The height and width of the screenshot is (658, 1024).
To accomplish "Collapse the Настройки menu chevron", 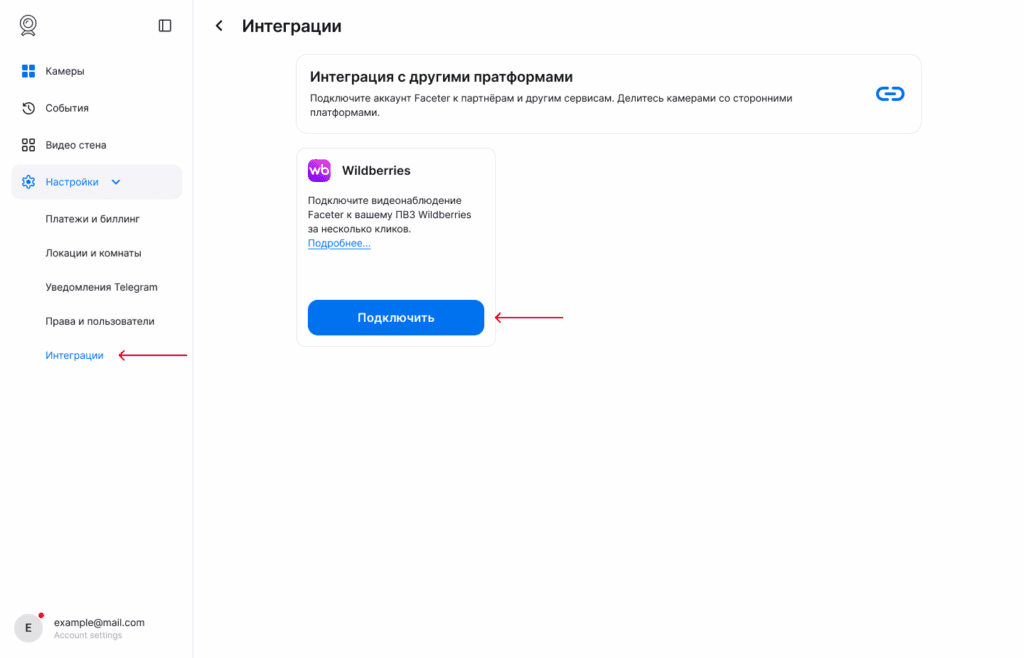I will coord(116,182).
